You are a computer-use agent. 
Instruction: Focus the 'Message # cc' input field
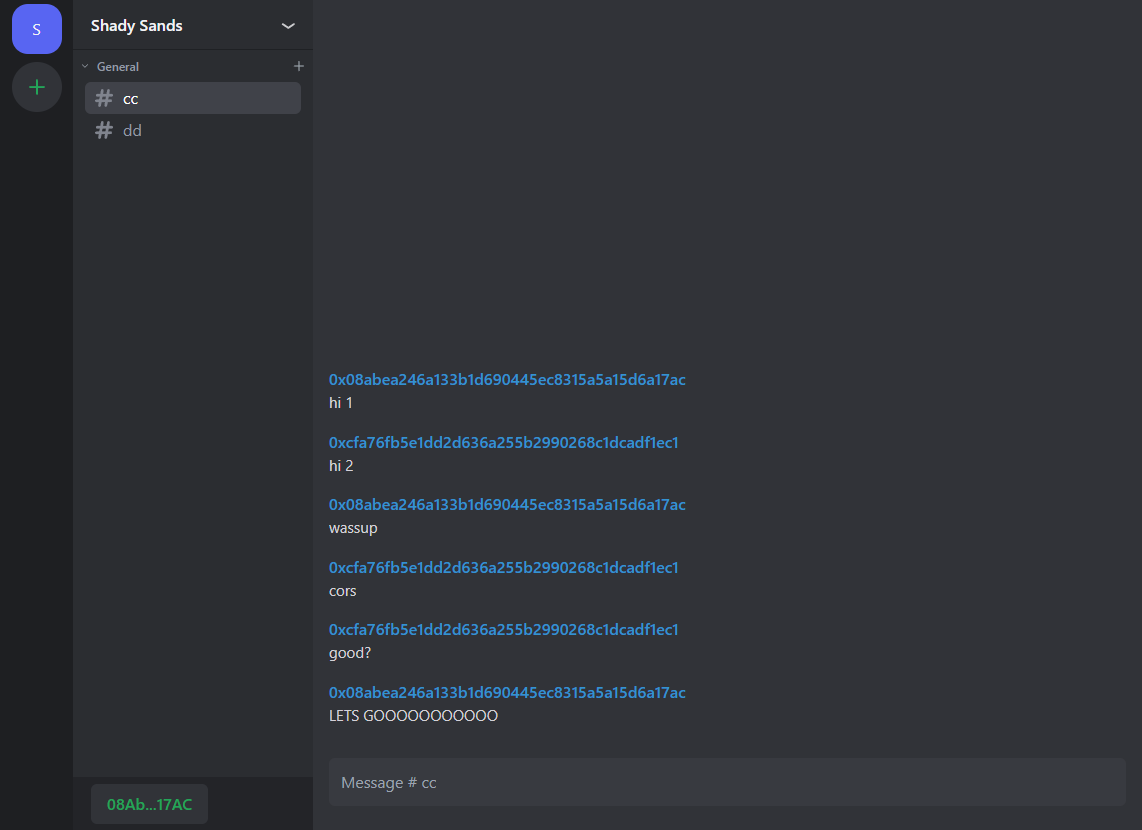click(727, 782)
